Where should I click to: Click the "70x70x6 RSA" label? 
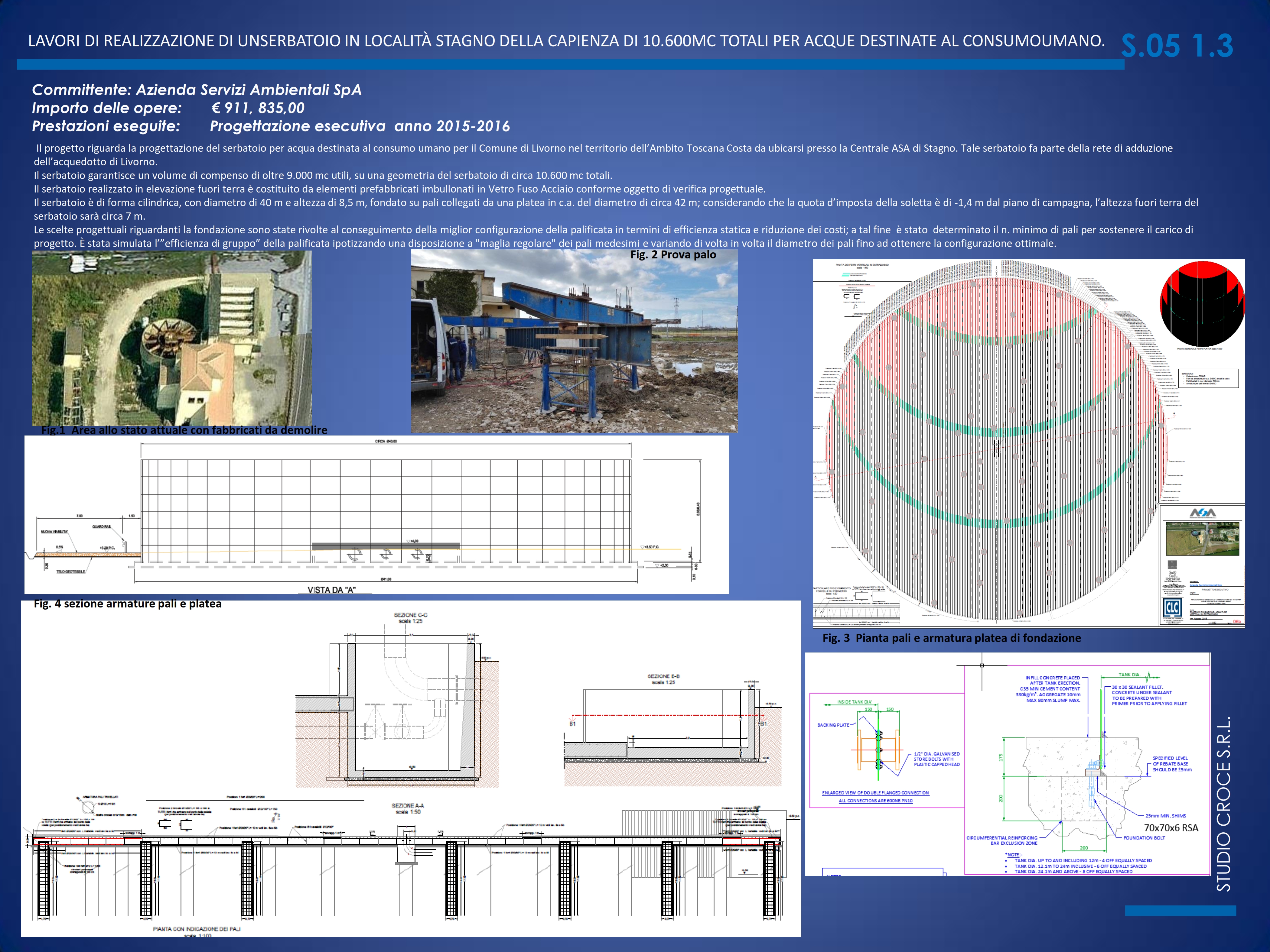[x=1171, y=827]
